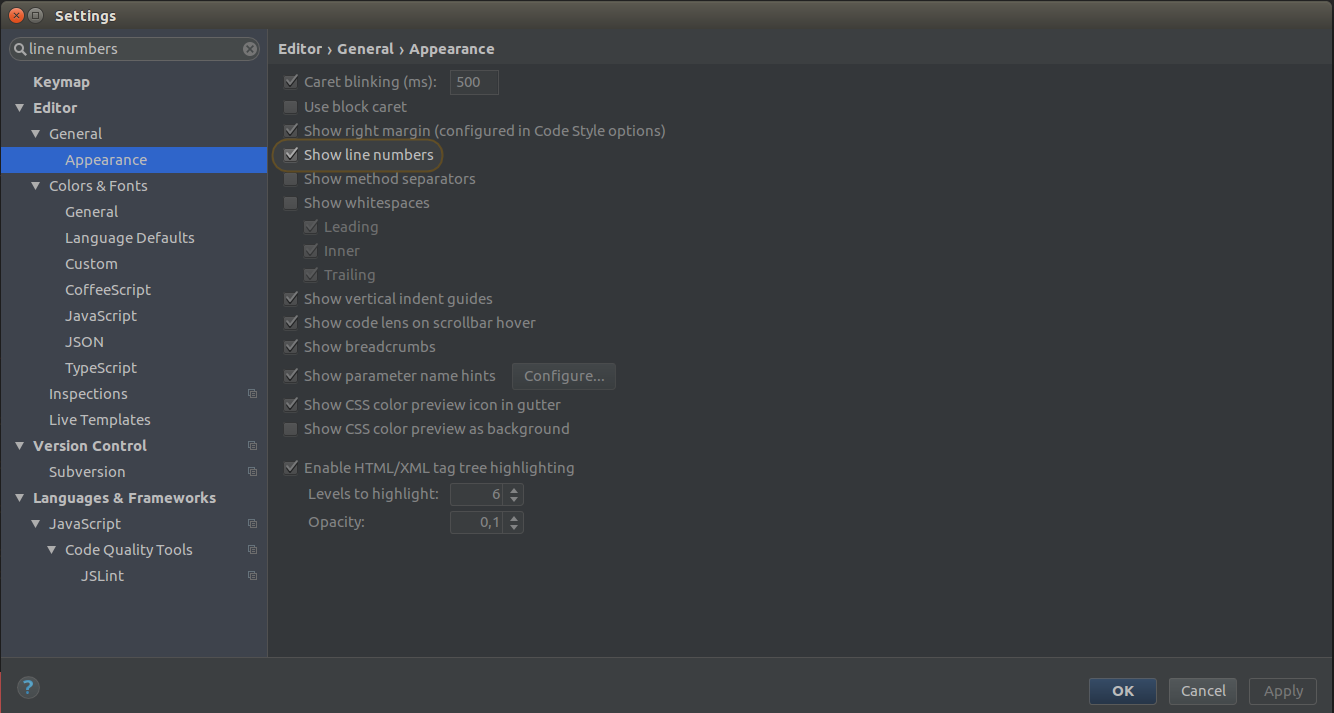Select Keymap in the settings tree
The height and width of the screenshot is (713, 1334).
[x=61, y=82]
